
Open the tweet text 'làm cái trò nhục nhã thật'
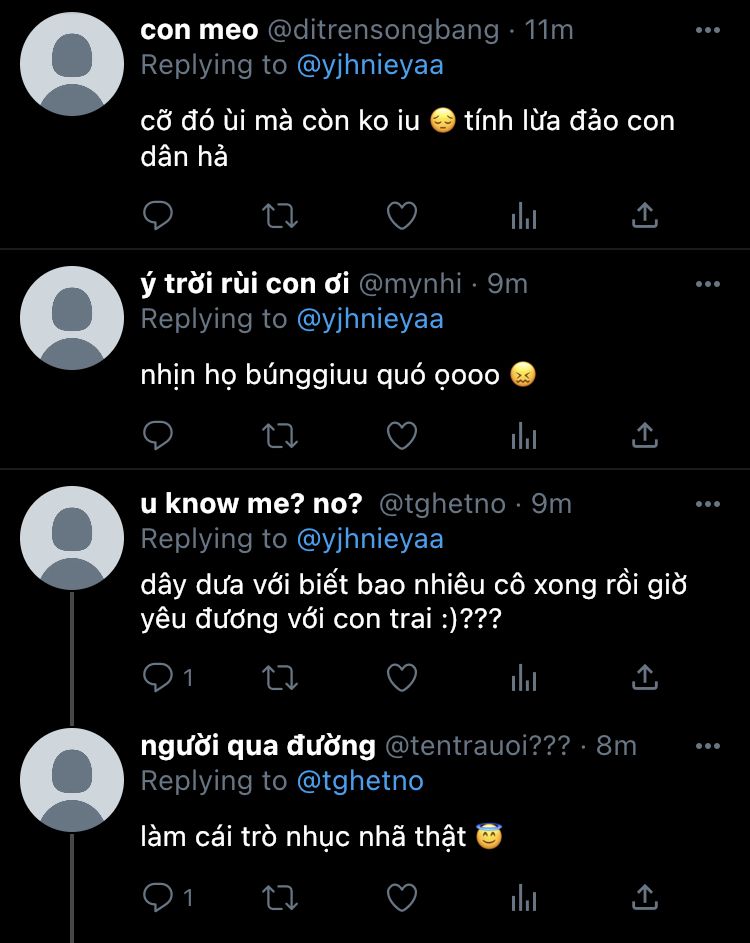pyautogui.click(x=303, y=837)
